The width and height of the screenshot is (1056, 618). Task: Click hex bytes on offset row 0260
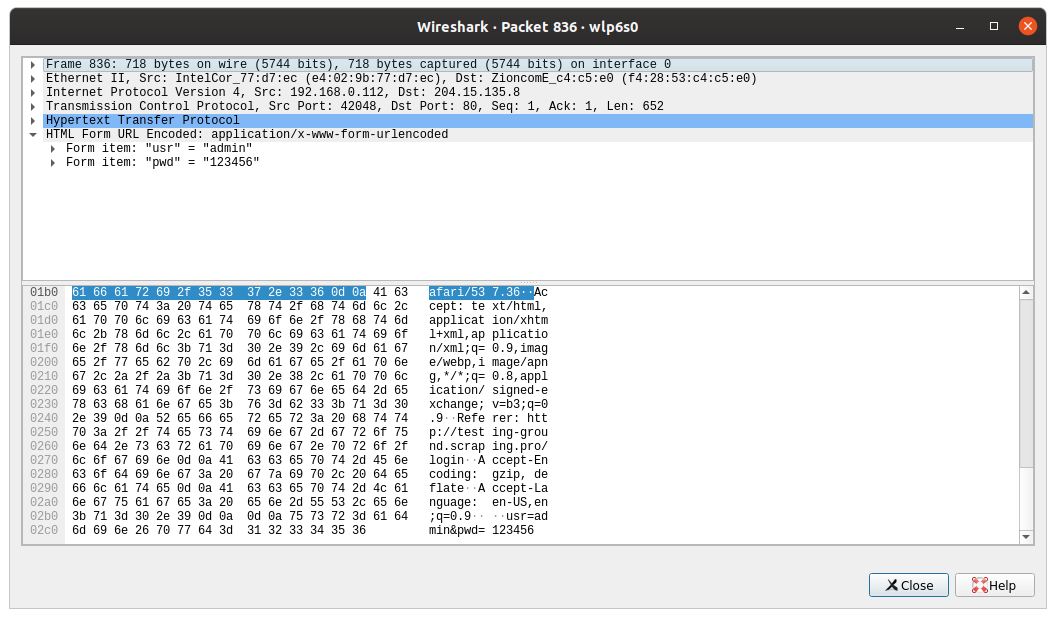click(x=240, y=446)
